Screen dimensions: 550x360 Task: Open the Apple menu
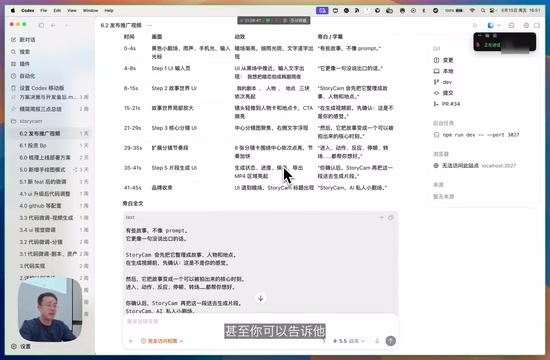(x=13, y=11)
